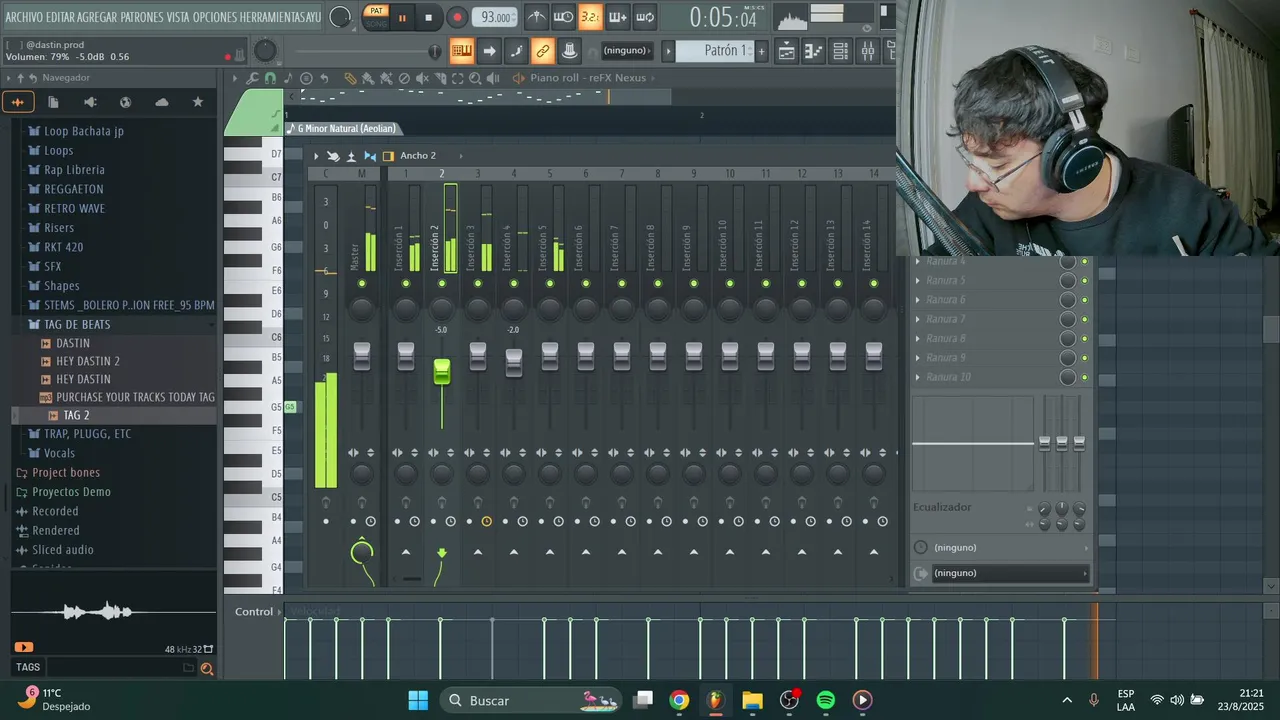Screen dimensions: 1280x720
Task: Open the Patrón 1 pattern selector
Action: [x=716, y=51]
